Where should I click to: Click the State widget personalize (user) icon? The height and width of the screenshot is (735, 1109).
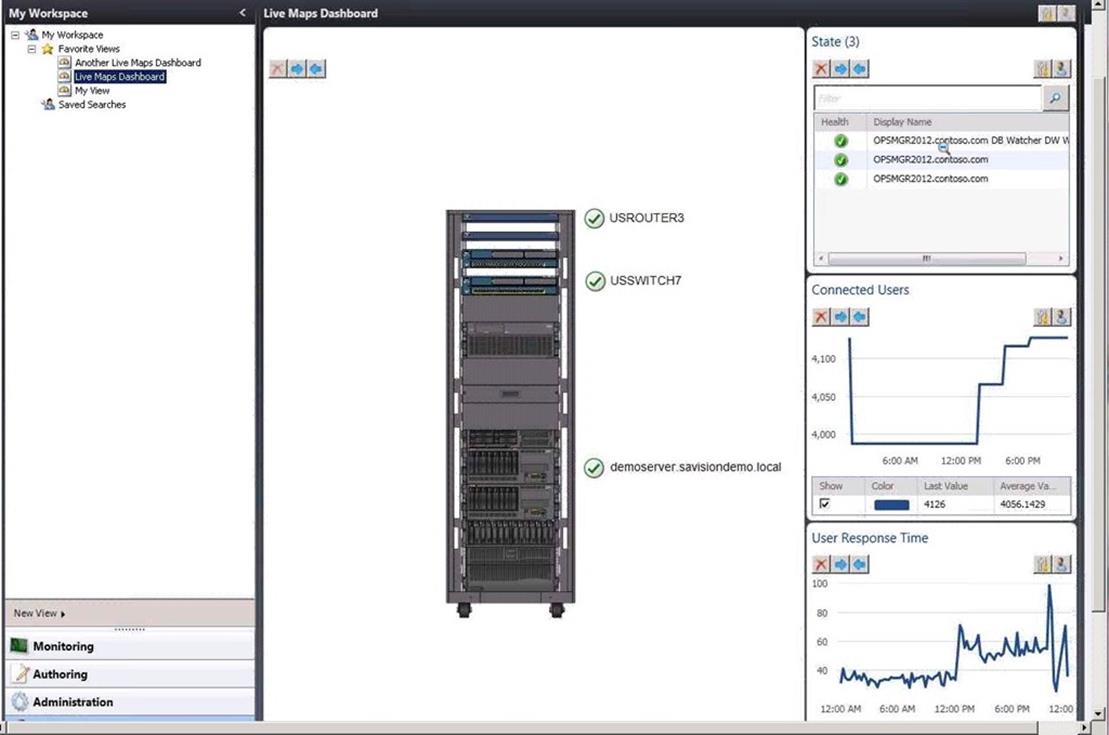pyautogui.click(x=1062, y=69)
